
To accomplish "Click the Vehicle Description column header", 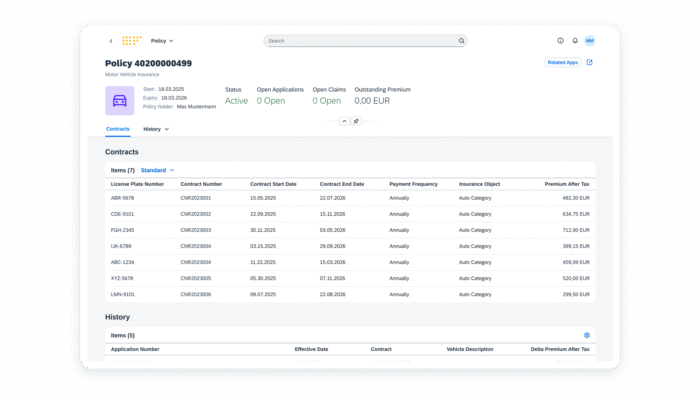I will coord(470,349).
